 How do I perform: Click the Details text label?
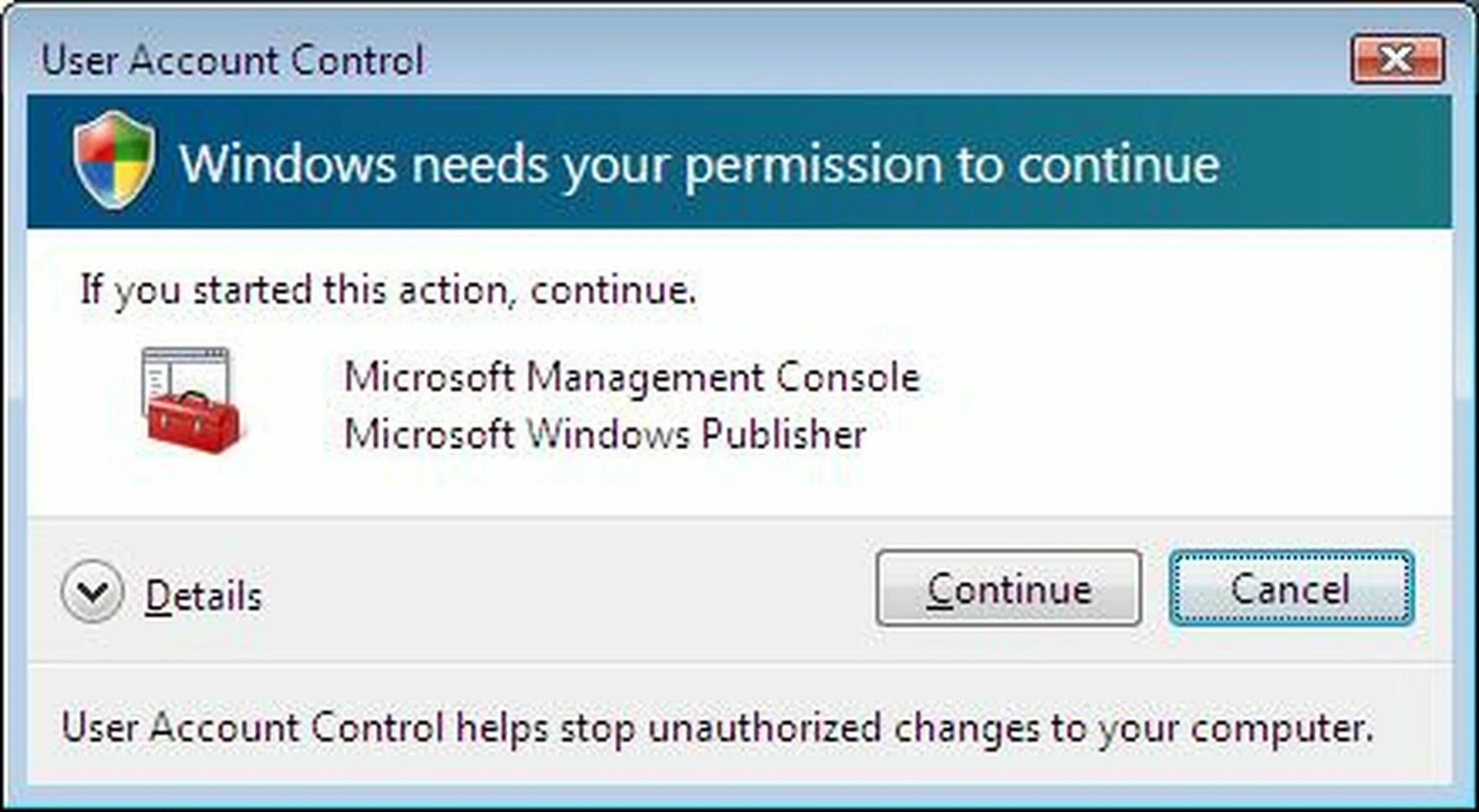click(204, 595)
